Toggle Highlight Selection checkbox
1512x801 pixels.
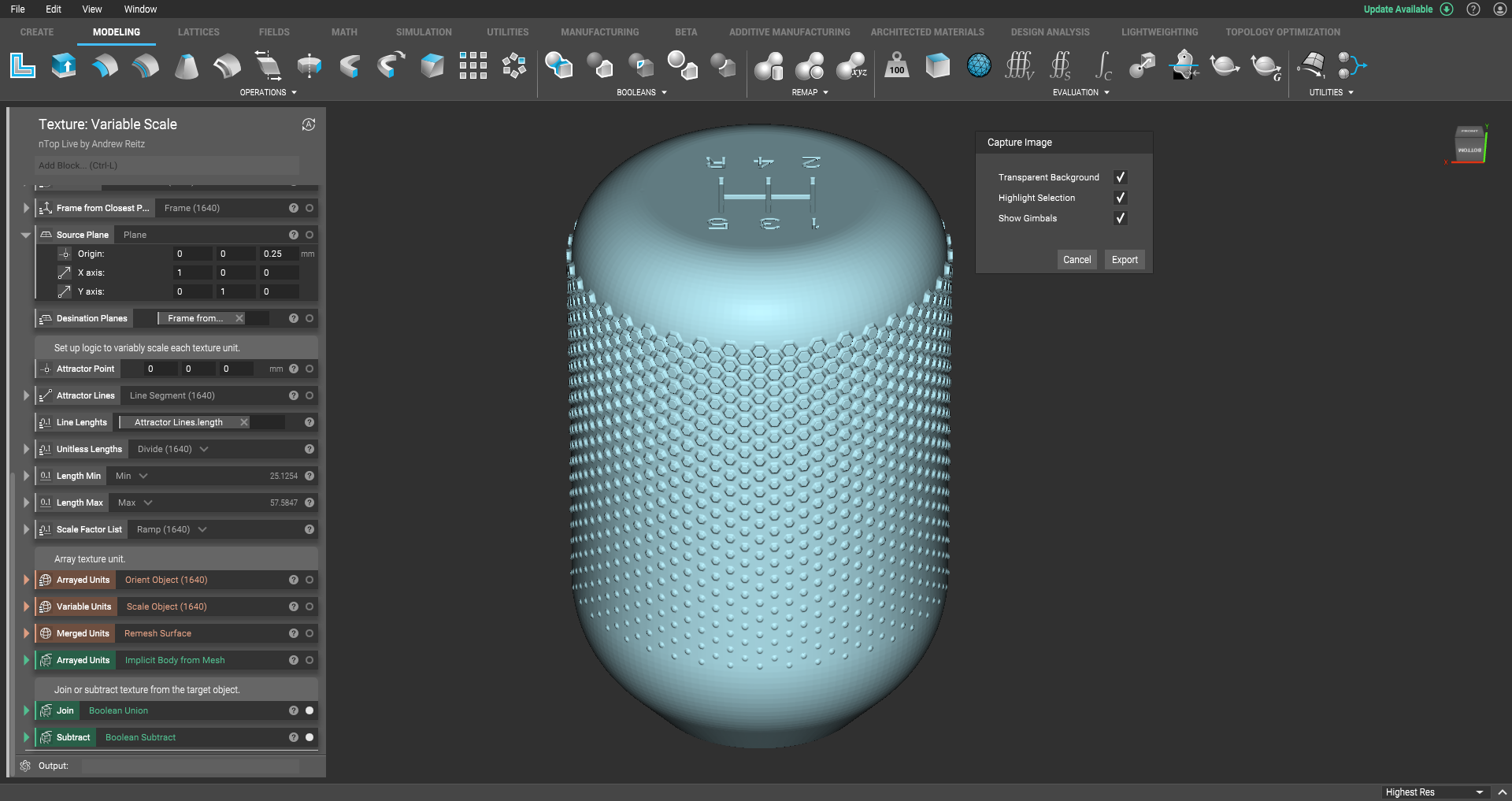click(x=1120, y=198)
